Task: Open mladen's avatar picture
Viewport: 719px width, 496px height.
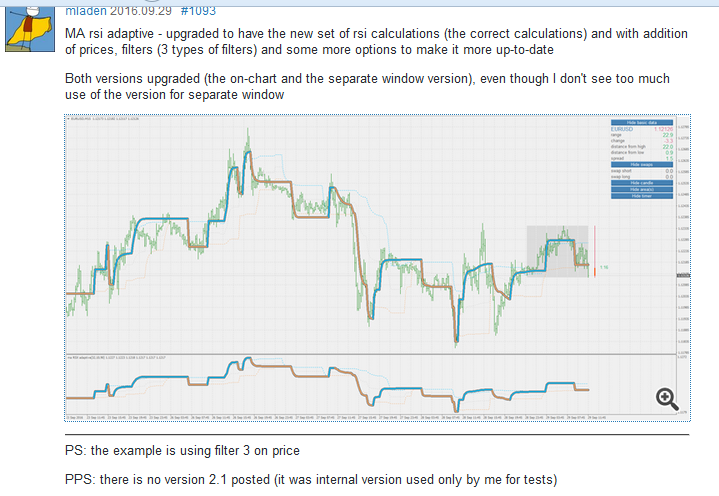Action: pyautogui.click(x=32, y=25)
